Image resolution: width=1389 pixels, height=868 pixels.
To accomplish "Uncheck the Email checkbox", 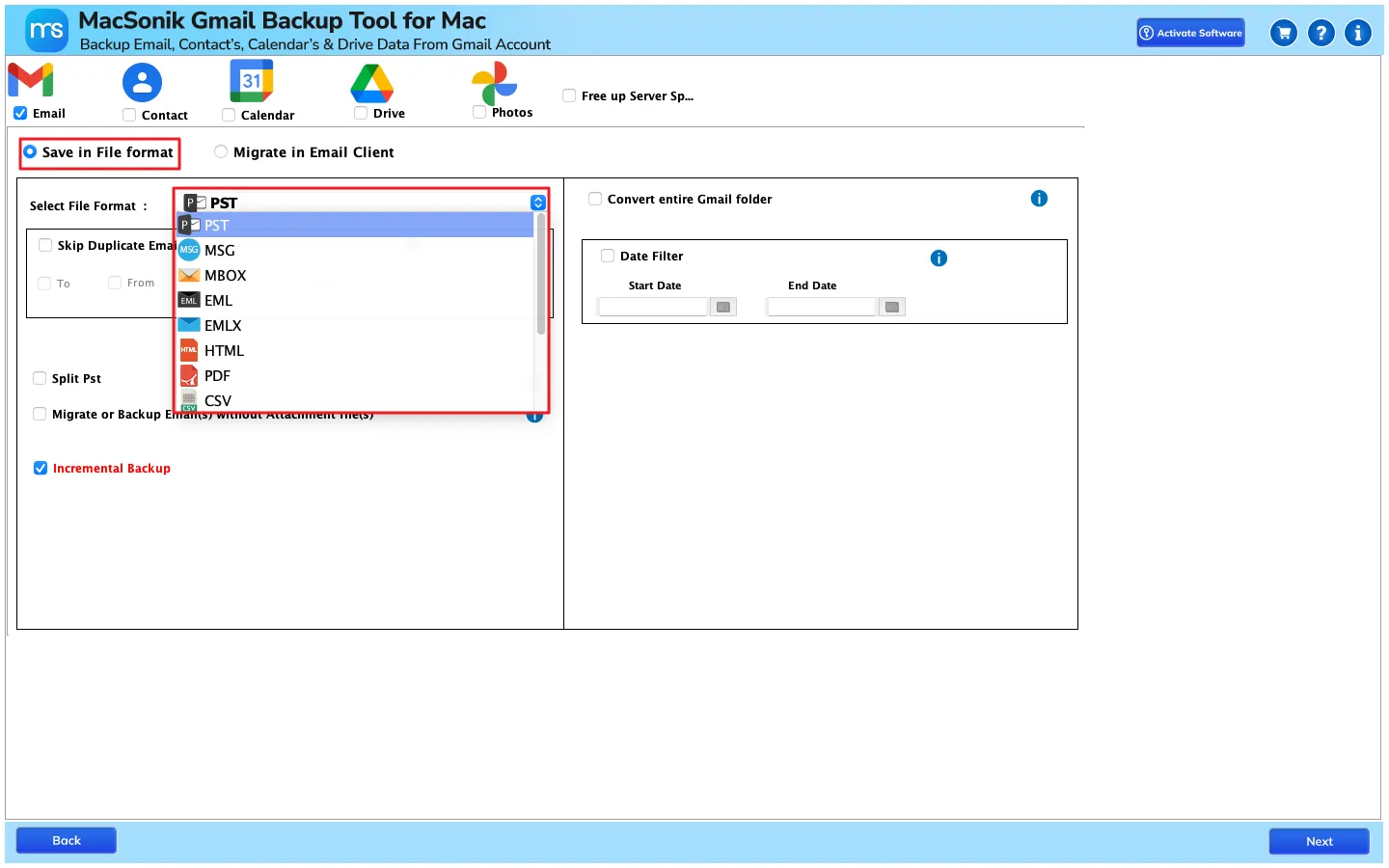I will (20, 113).
